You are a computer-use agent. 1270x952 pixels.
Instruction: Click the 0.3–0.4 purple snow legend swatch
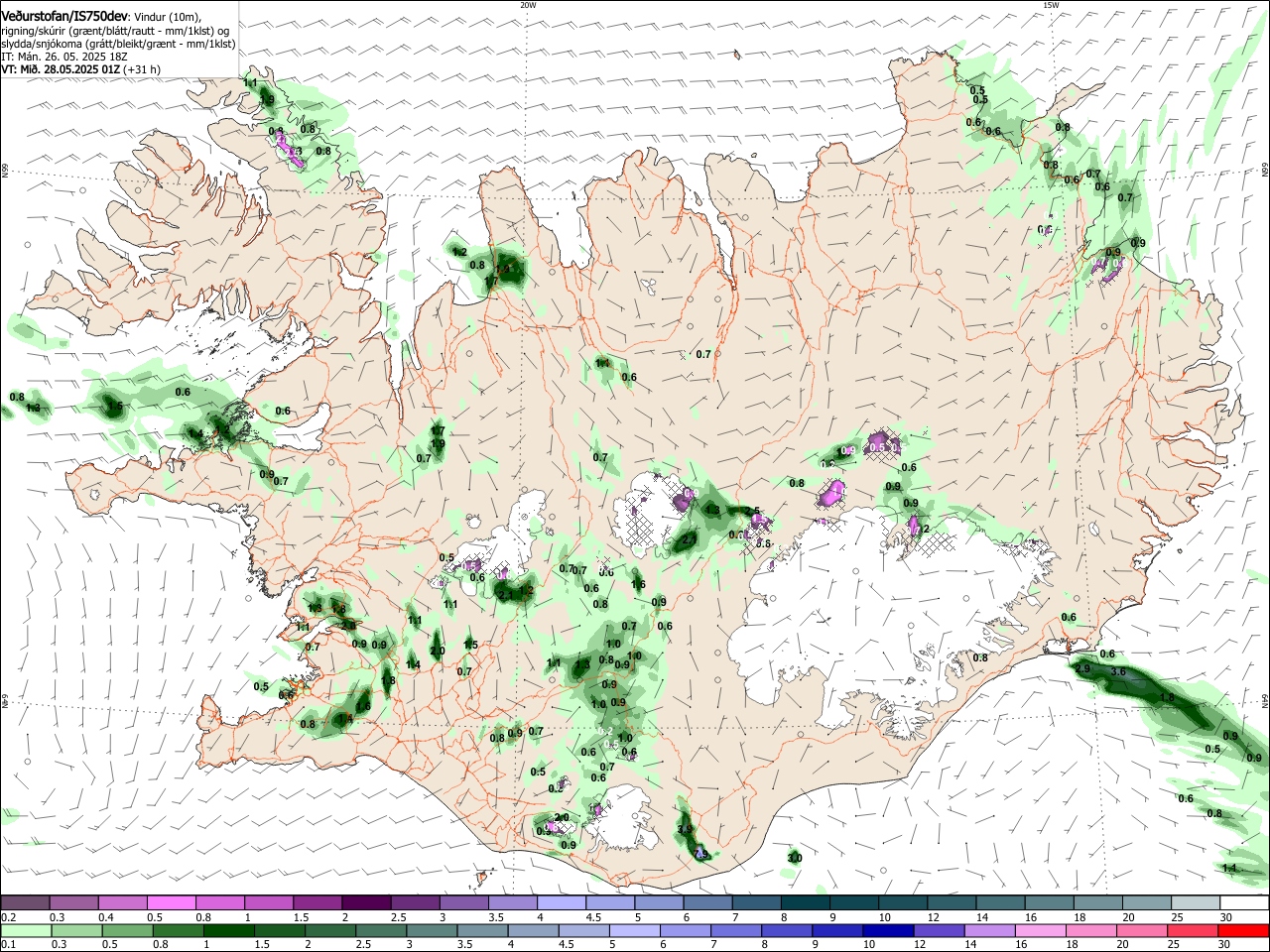[74, 903]
